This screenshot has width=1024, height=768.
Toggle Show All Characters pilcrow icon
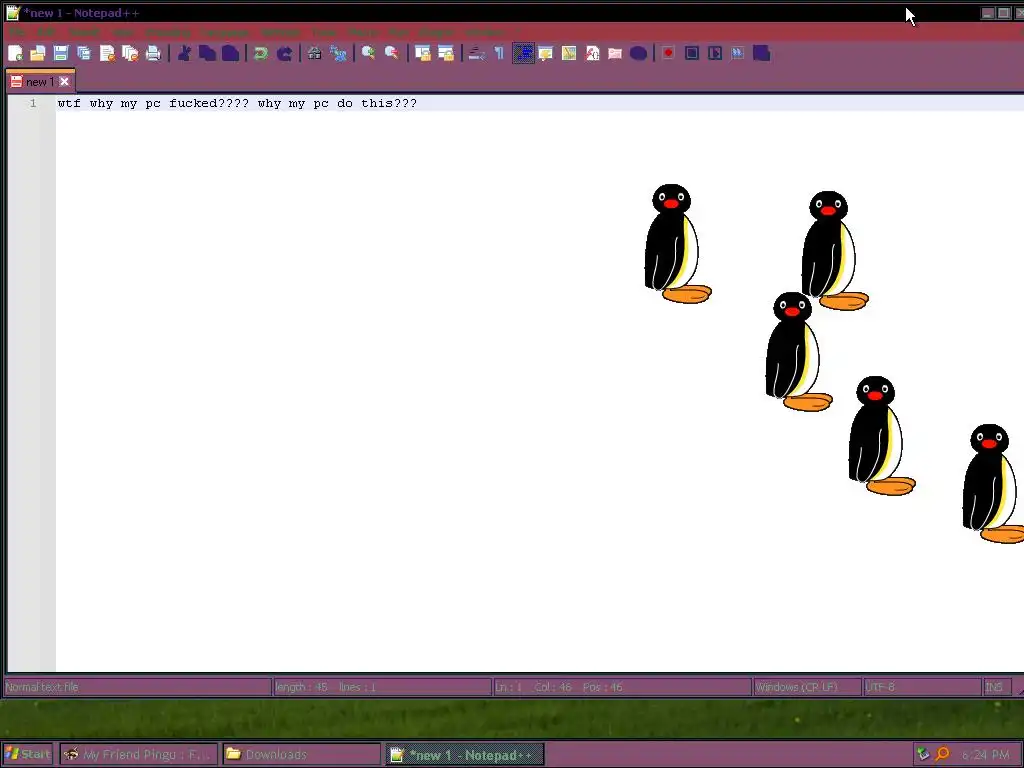499,54
